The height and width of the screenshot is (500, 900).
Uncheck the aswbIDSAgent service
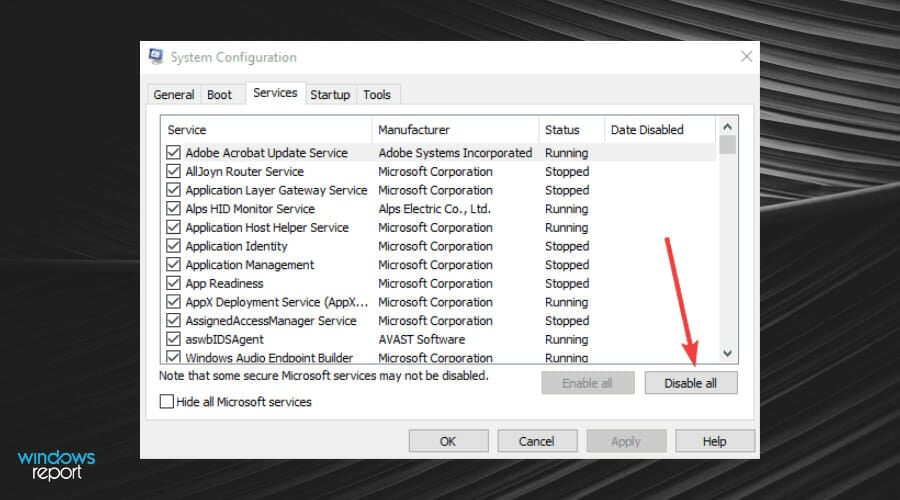[174, 340]
